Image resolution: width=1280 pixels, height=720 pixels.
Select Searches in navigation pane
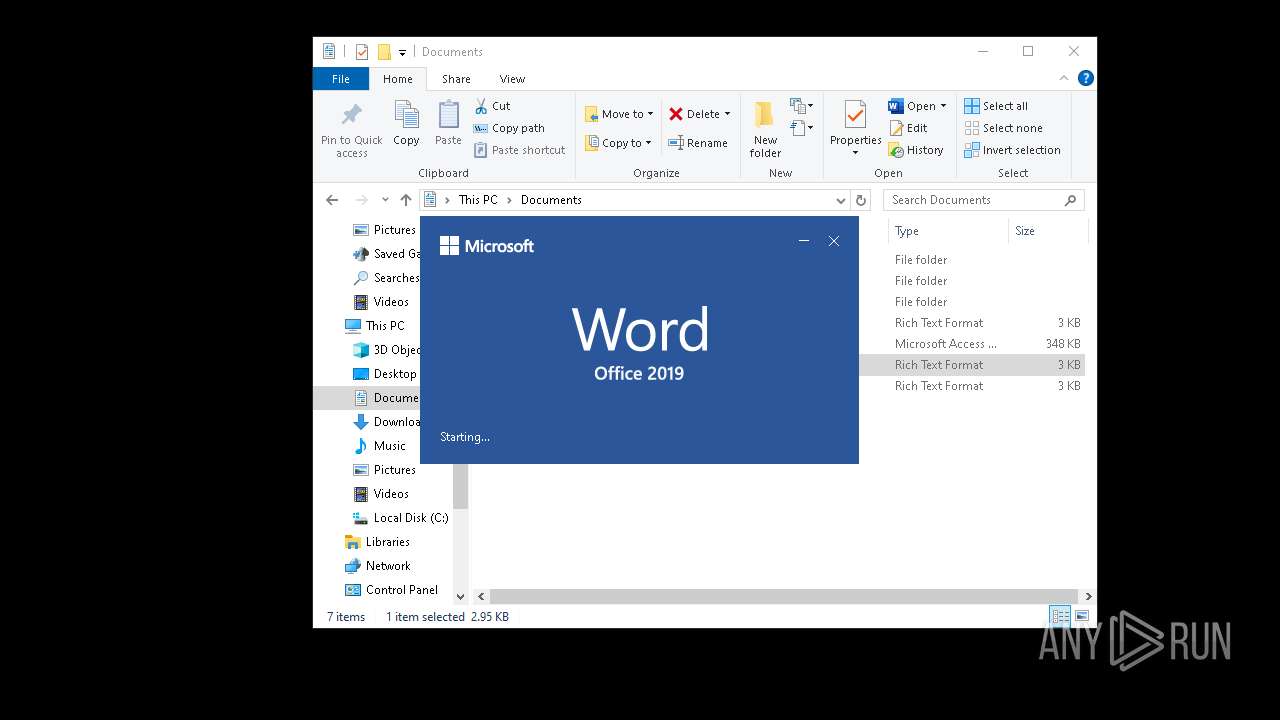386,278
